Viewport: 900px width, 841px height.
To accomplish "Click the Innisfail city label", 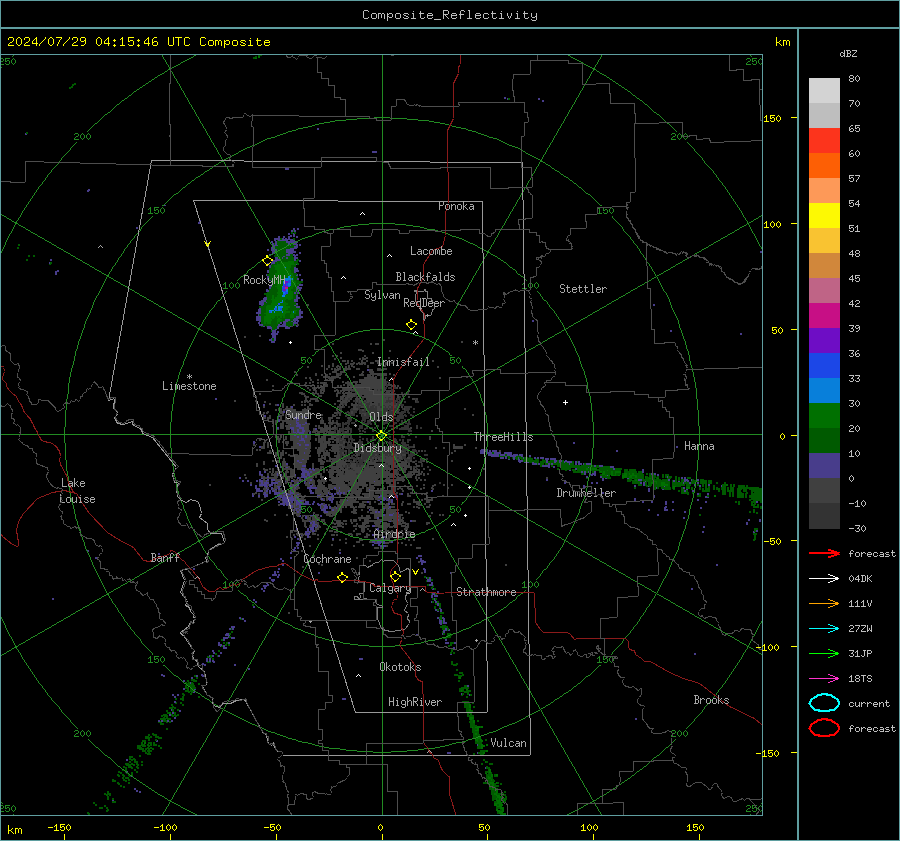I will coord(403,362).
